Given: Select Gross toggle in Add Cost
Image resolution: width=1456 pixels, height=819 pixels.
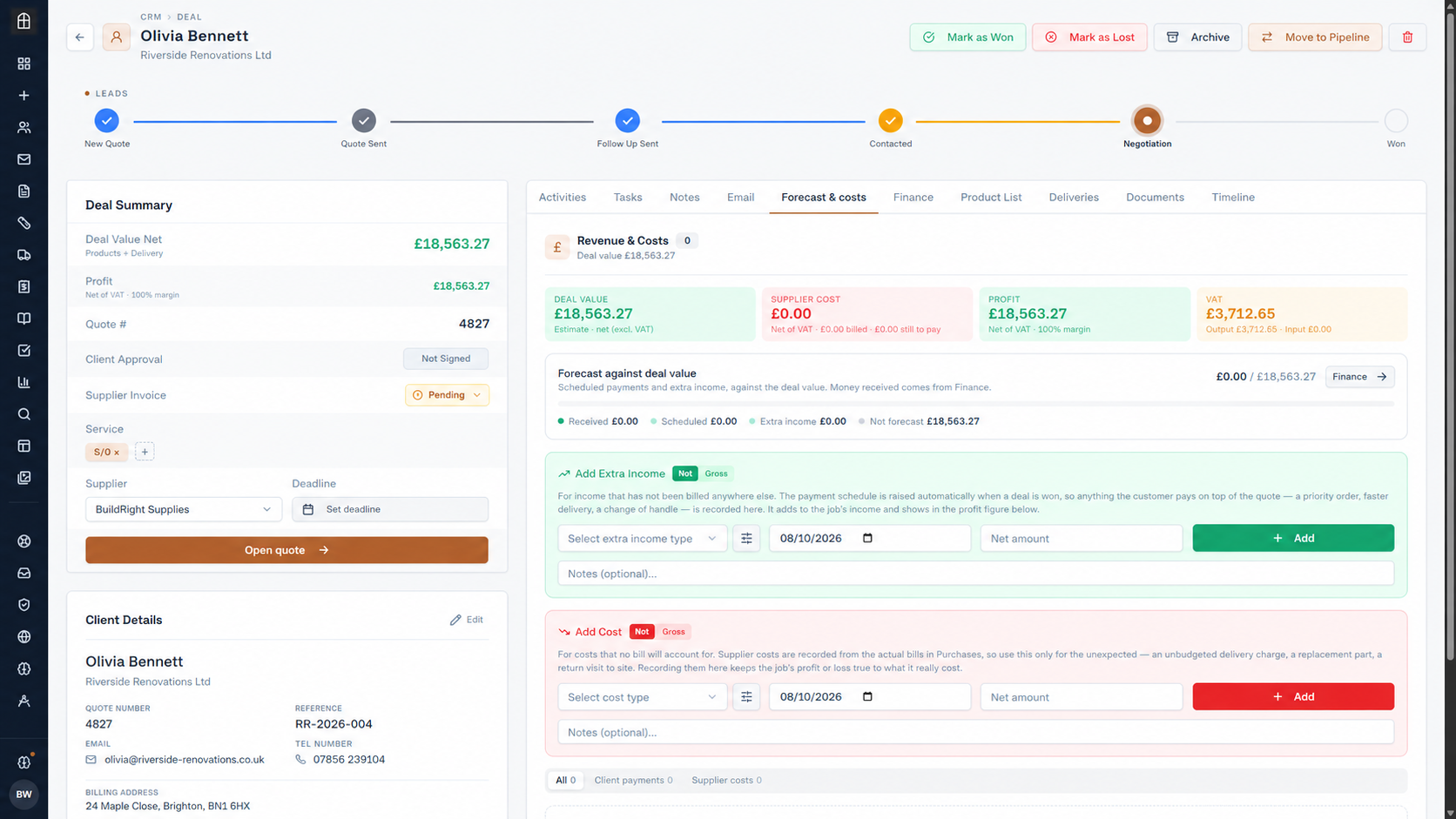Looking at the screenshot, I should (673, 632).
